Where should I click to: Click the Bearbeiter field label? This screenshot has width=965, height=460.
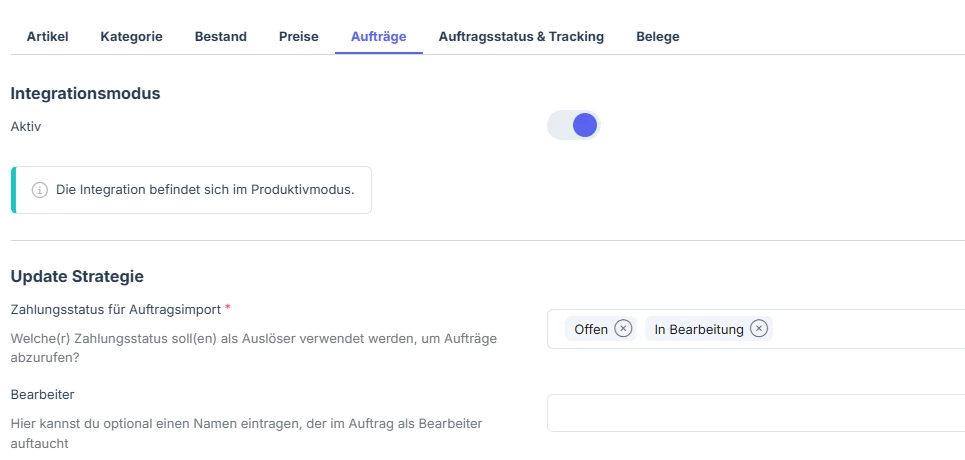[x=42, y=395]
